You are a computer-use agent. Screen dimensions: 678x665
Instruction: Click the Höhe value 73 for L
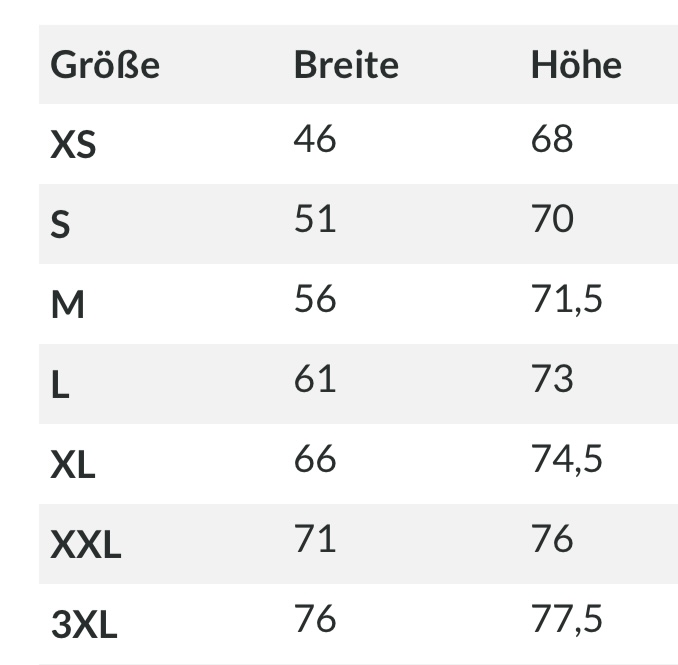[x=551, y=380]
